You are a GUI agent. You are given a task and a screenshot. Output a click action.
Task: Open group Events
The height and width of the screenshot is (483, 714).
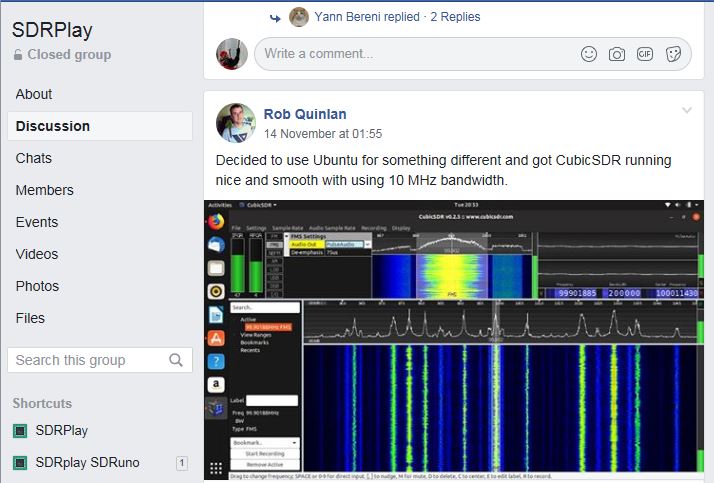click(x=36, y=222)
